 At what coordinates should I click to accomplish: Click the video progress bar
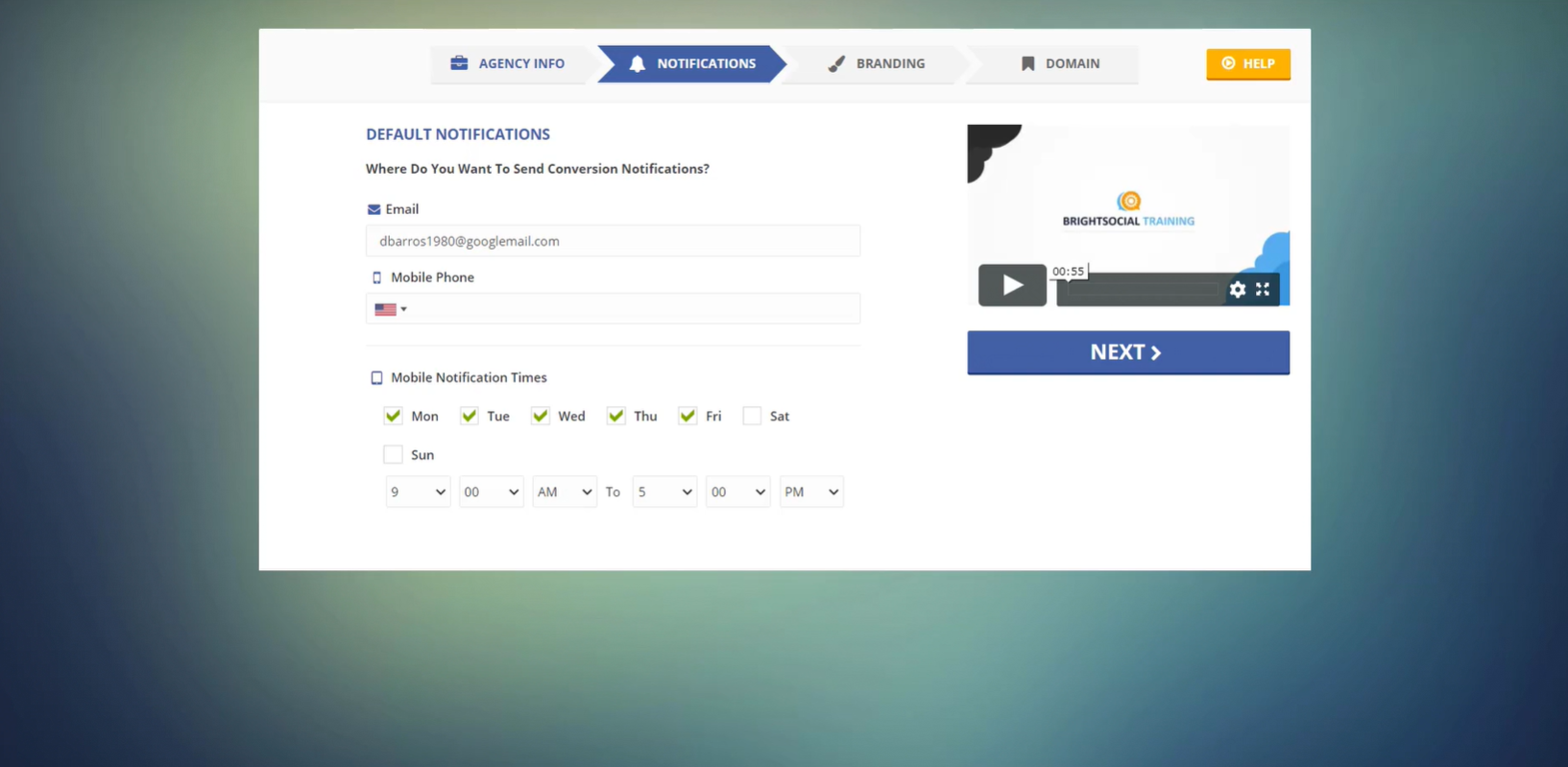pos(1141,289)
